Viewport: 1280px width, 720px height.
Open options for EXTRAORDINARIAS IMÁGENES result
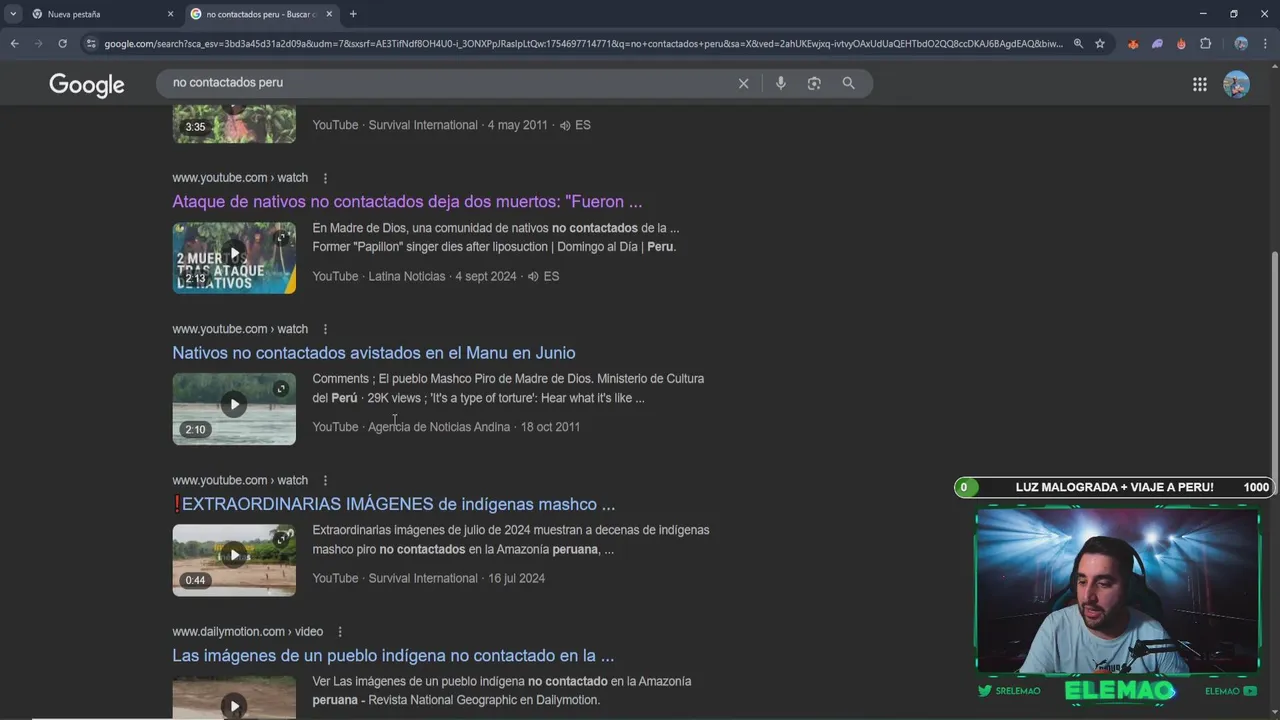tap(325, 480)
